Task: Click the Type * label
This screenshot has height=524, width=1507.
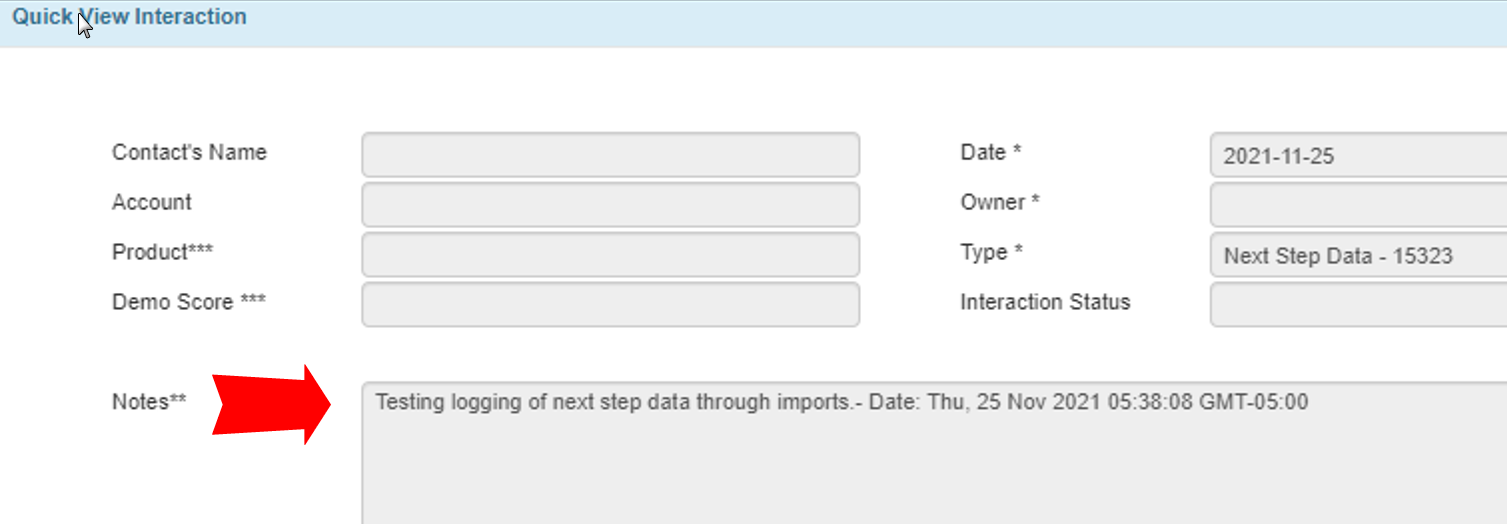Action: pos(991,252)
